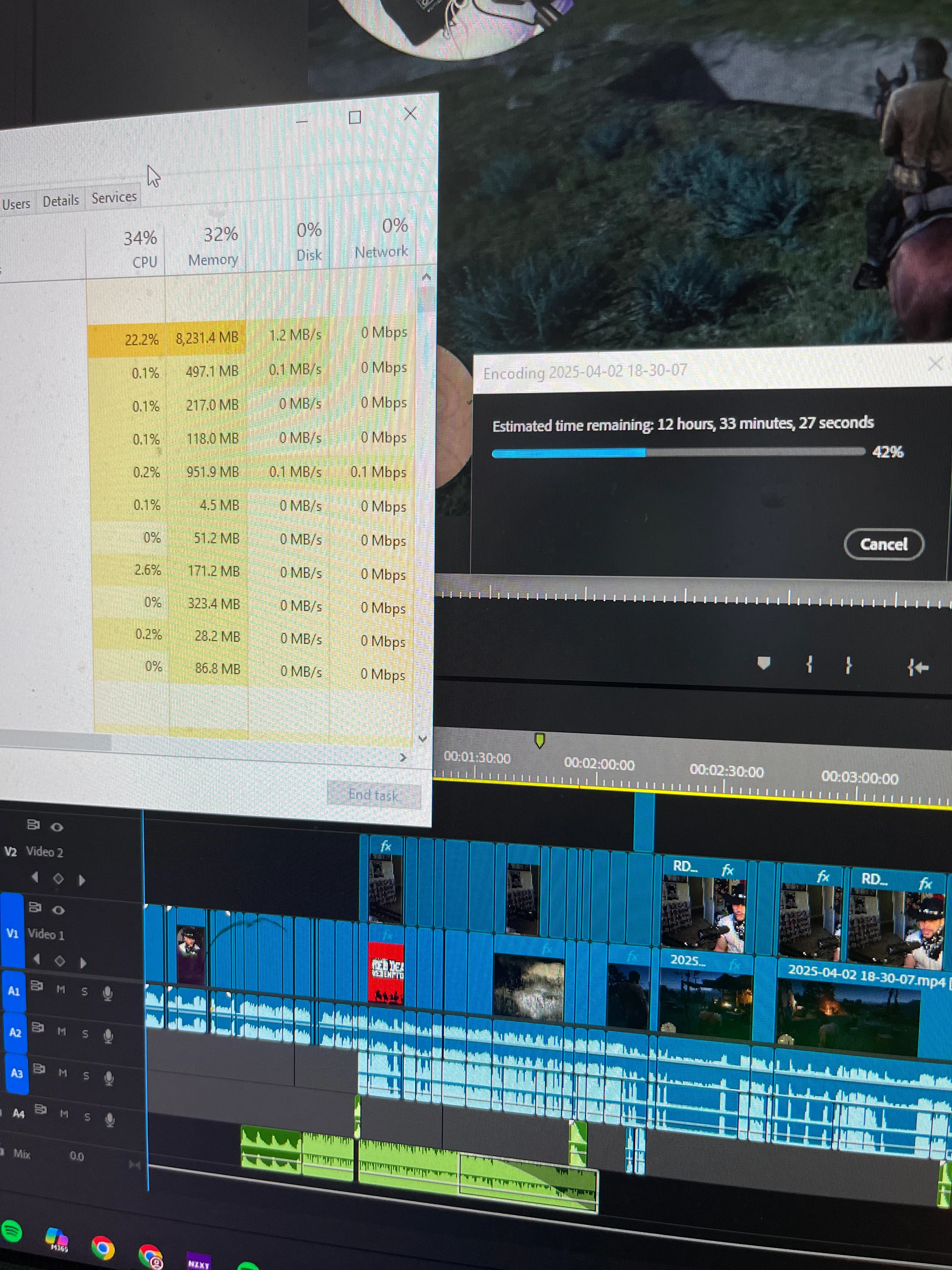Click the Add Marker icon
Viewport: 952px width, 1270px height.
[763, 664]
